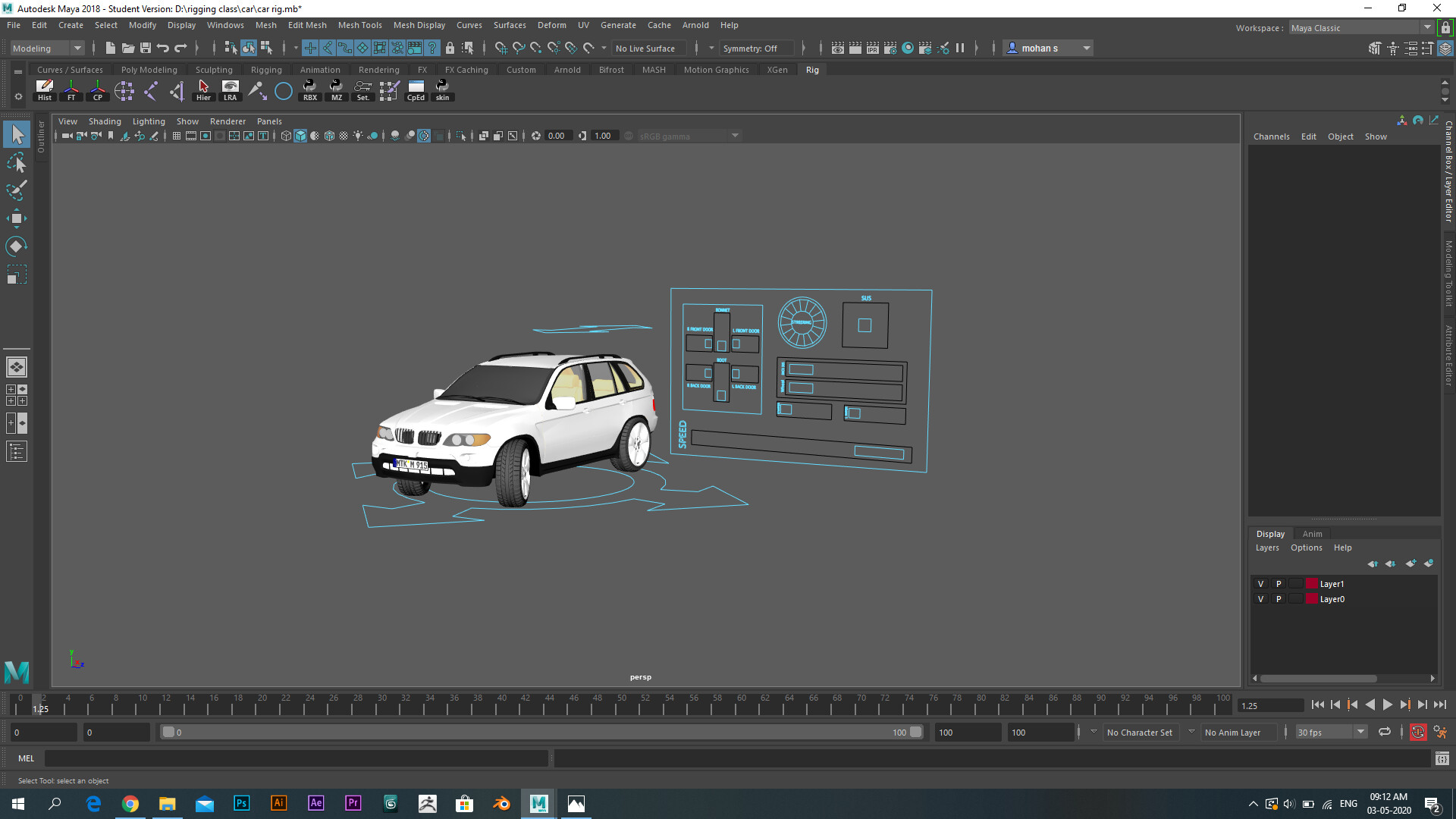The height and width of the screenshot is (819, 1456).
Task: Click the Hier shelf icon on Rig shelf
Action: tap(203, 90)
